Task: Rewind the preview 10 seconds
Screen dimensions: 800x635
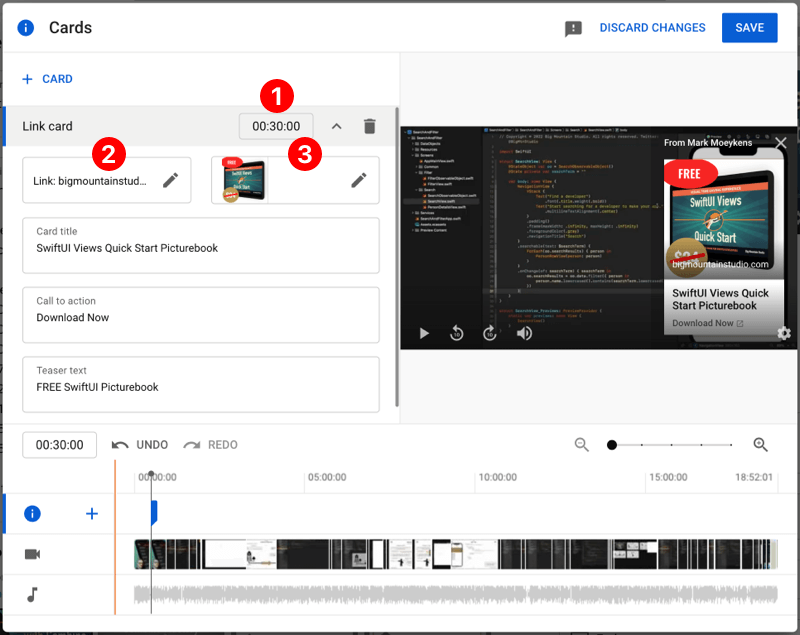Action: point(457,333)
